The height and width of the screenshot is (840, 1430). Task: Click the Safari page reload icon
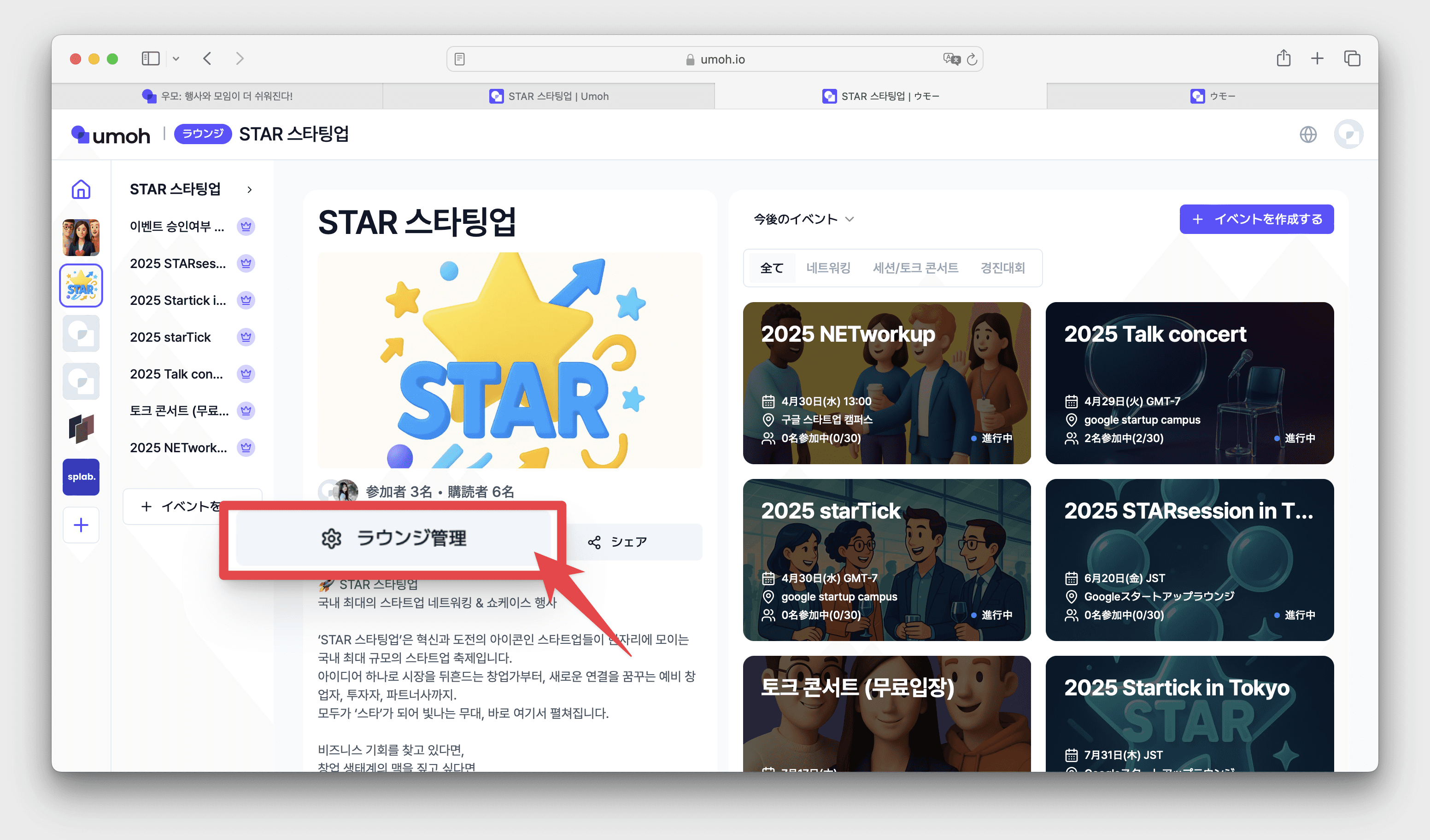[x=972, y=59]
